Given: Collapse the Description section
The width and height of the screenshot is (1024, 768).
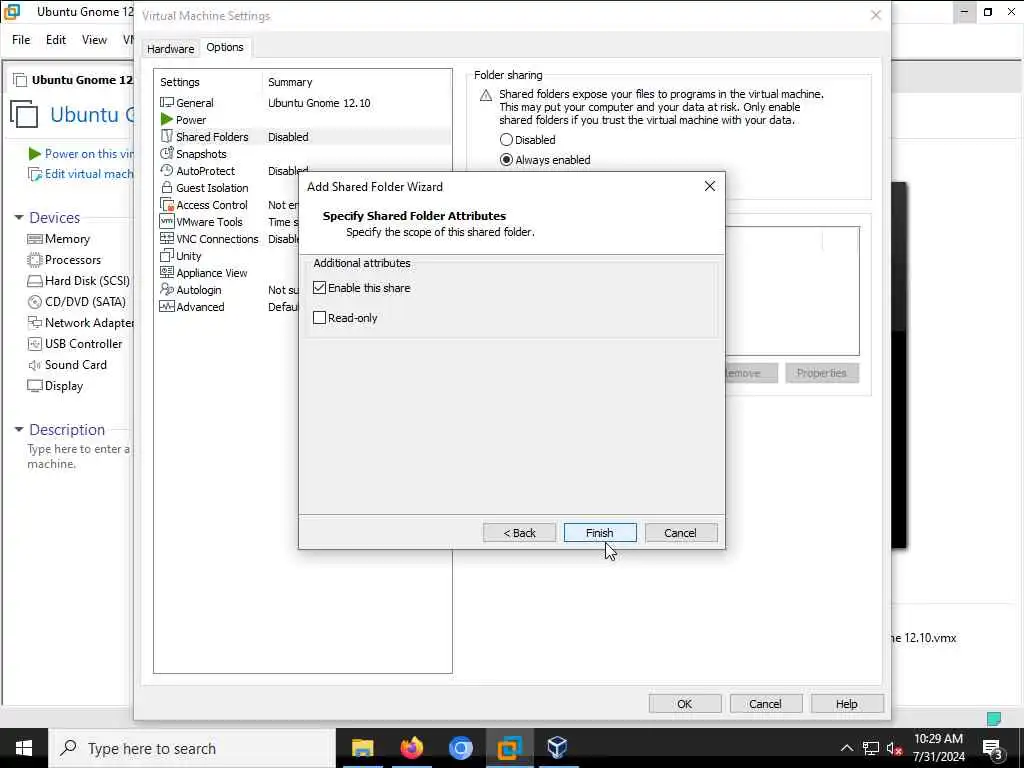Looking at the screenshot, I should [x=19, y=430].
